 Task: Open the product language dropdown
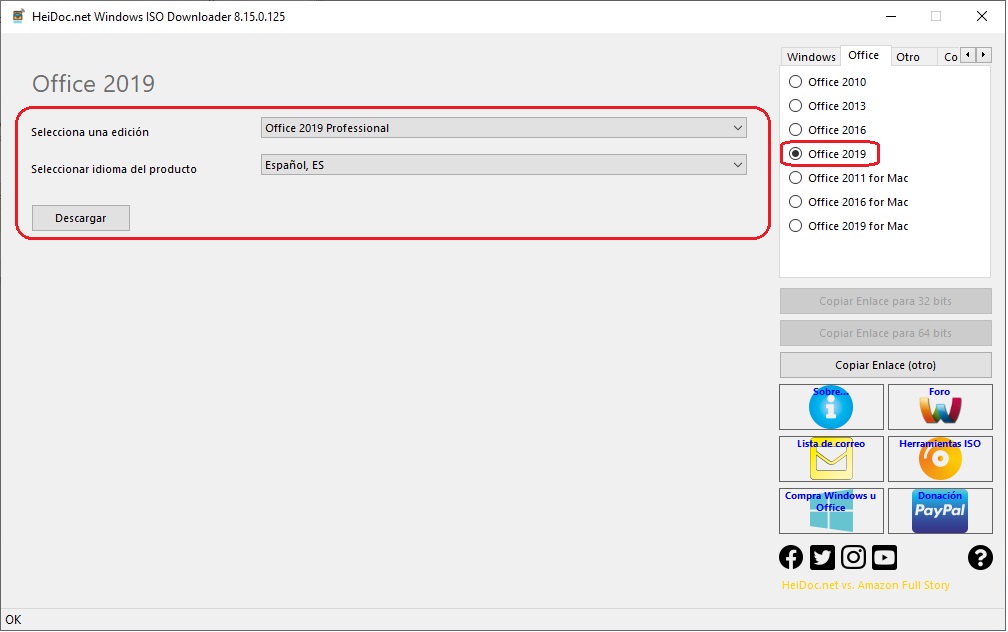503,165
